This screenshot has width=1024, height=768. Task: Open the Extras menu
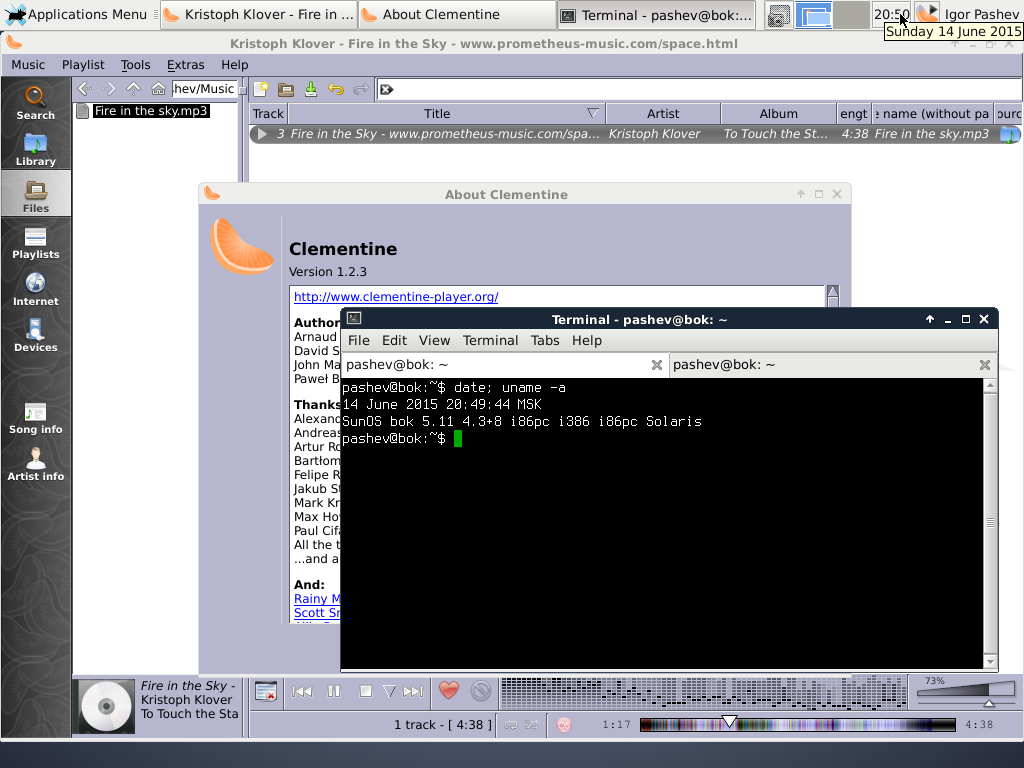(185, 65)
